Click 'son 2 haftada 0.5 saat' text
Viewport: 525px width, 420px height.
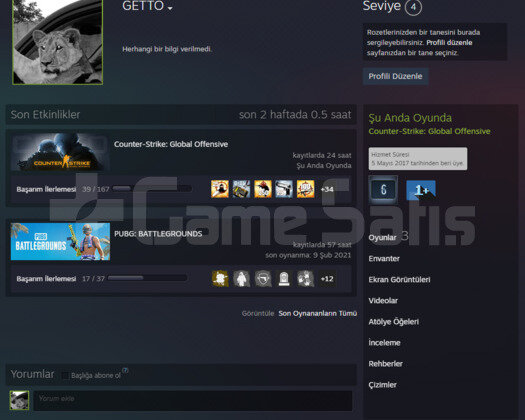coord(295,115)
